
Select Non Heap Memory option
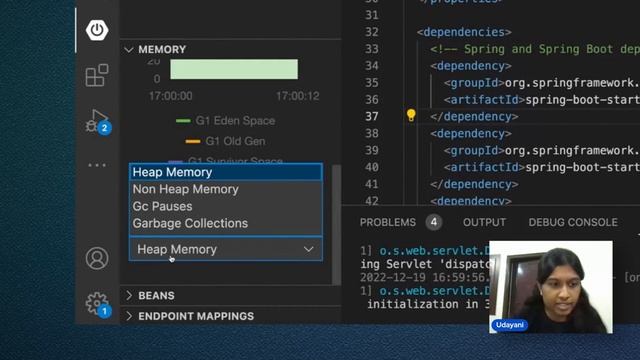226,189
